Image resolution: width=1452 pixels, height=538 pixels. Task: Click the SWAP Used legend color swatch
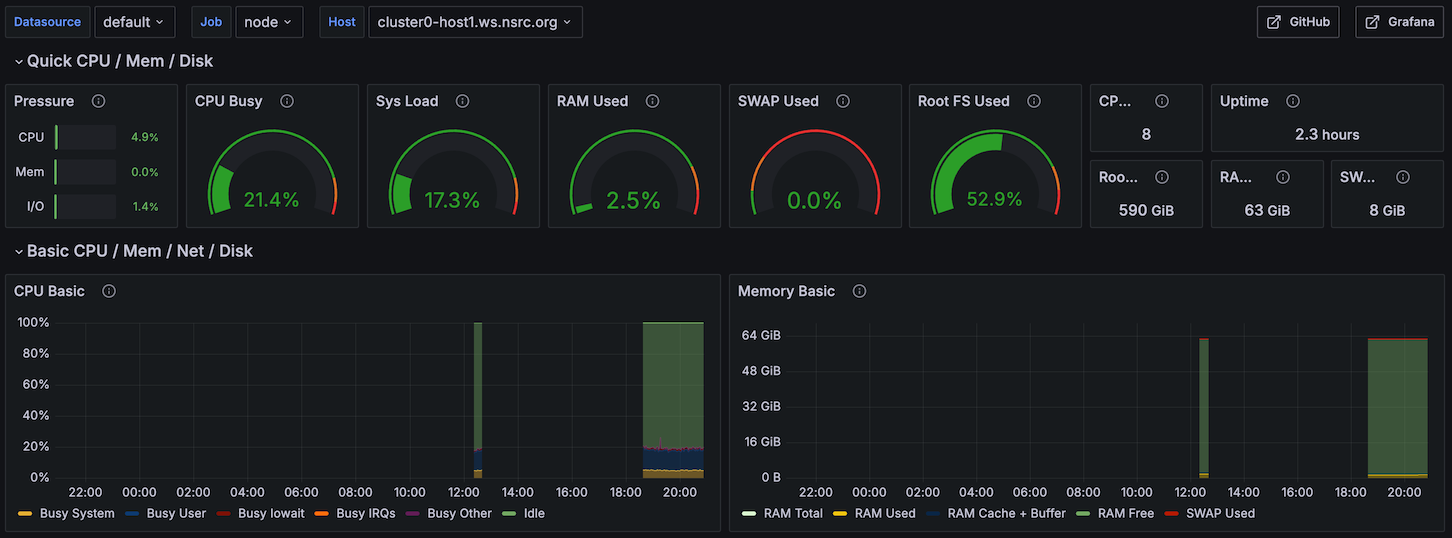point(1171,513)
